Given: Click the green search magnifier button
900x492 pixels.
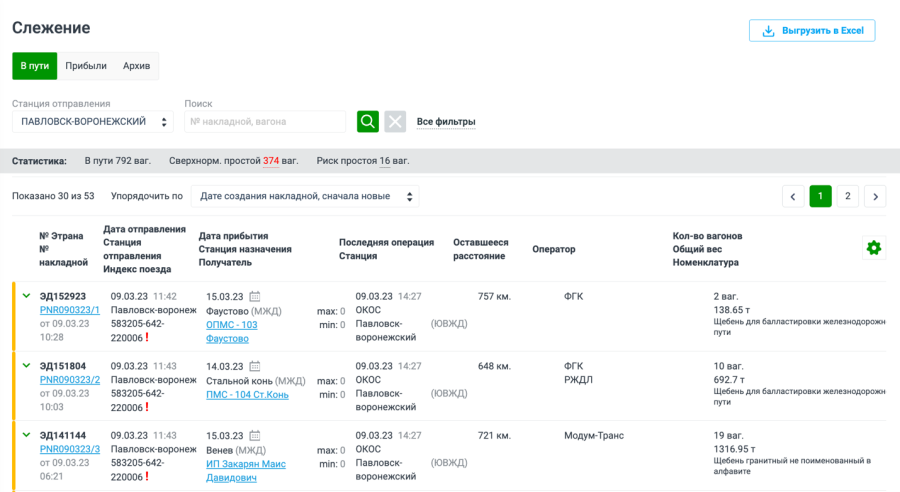Looking at the screenshot, I should pyautogui.click(x=368, y=121).
